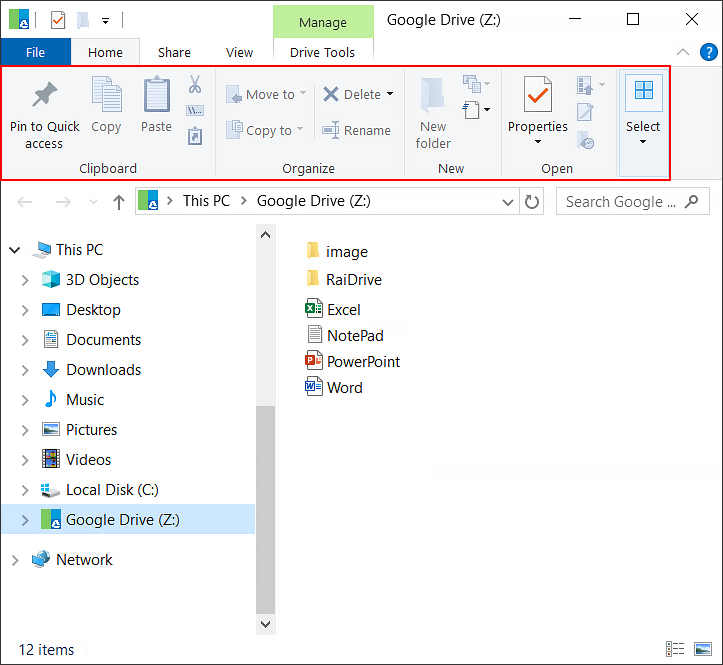This screenshot has width=723, height=665.
Task: Minimize the ribbon with the chevron
Action: click(x=682, y=52)
